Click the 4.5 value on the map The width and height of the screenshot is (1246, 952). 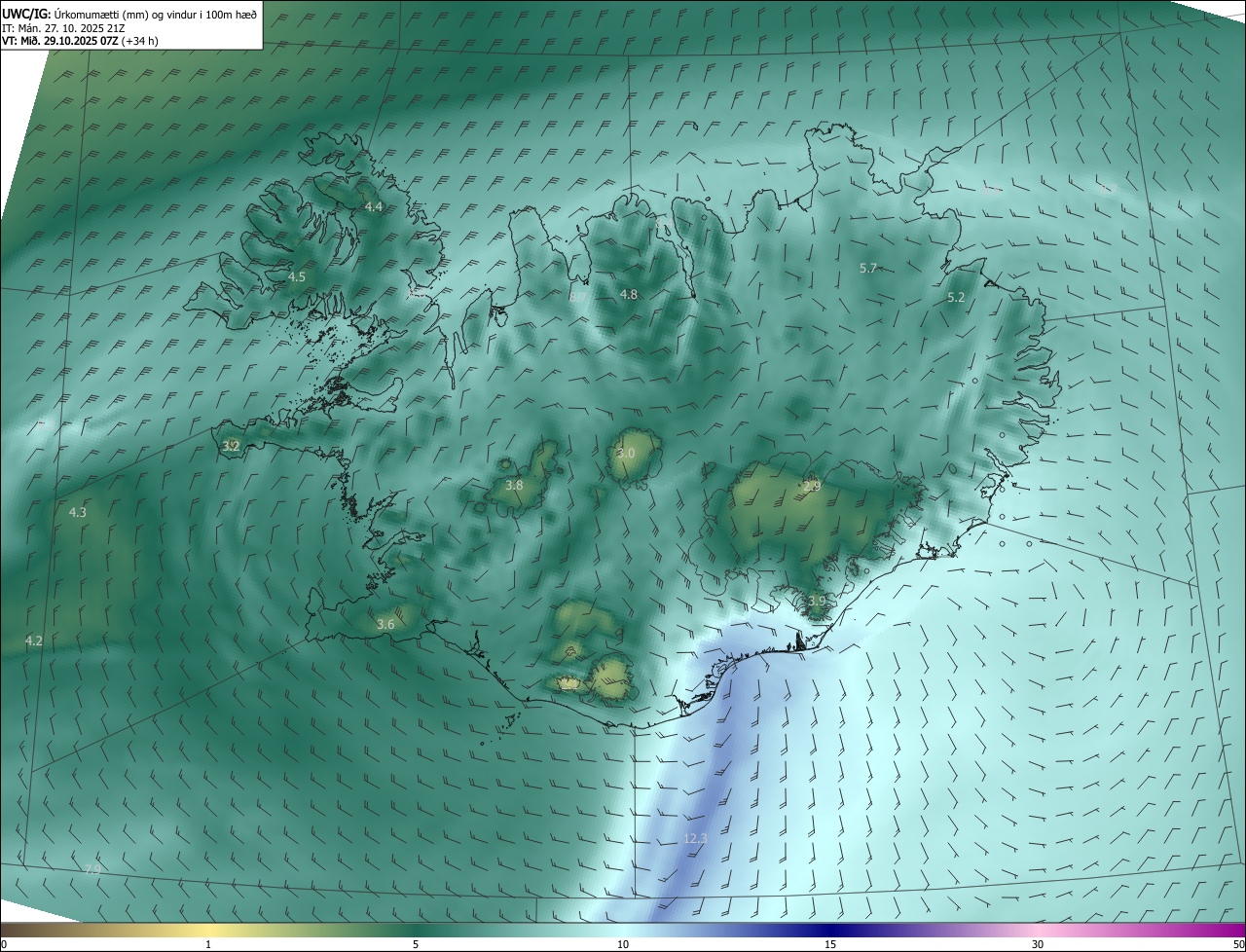click(x=297, y=276)
